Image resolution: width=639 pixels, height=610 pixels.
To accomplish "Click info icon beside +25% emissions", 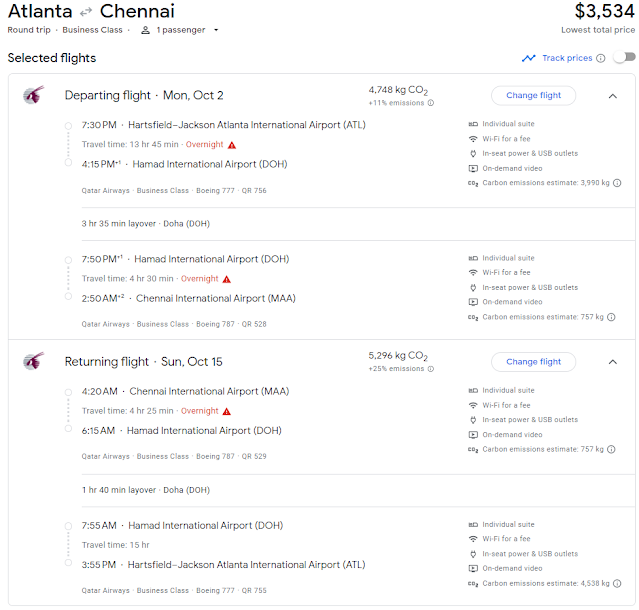I will point(431,369).
